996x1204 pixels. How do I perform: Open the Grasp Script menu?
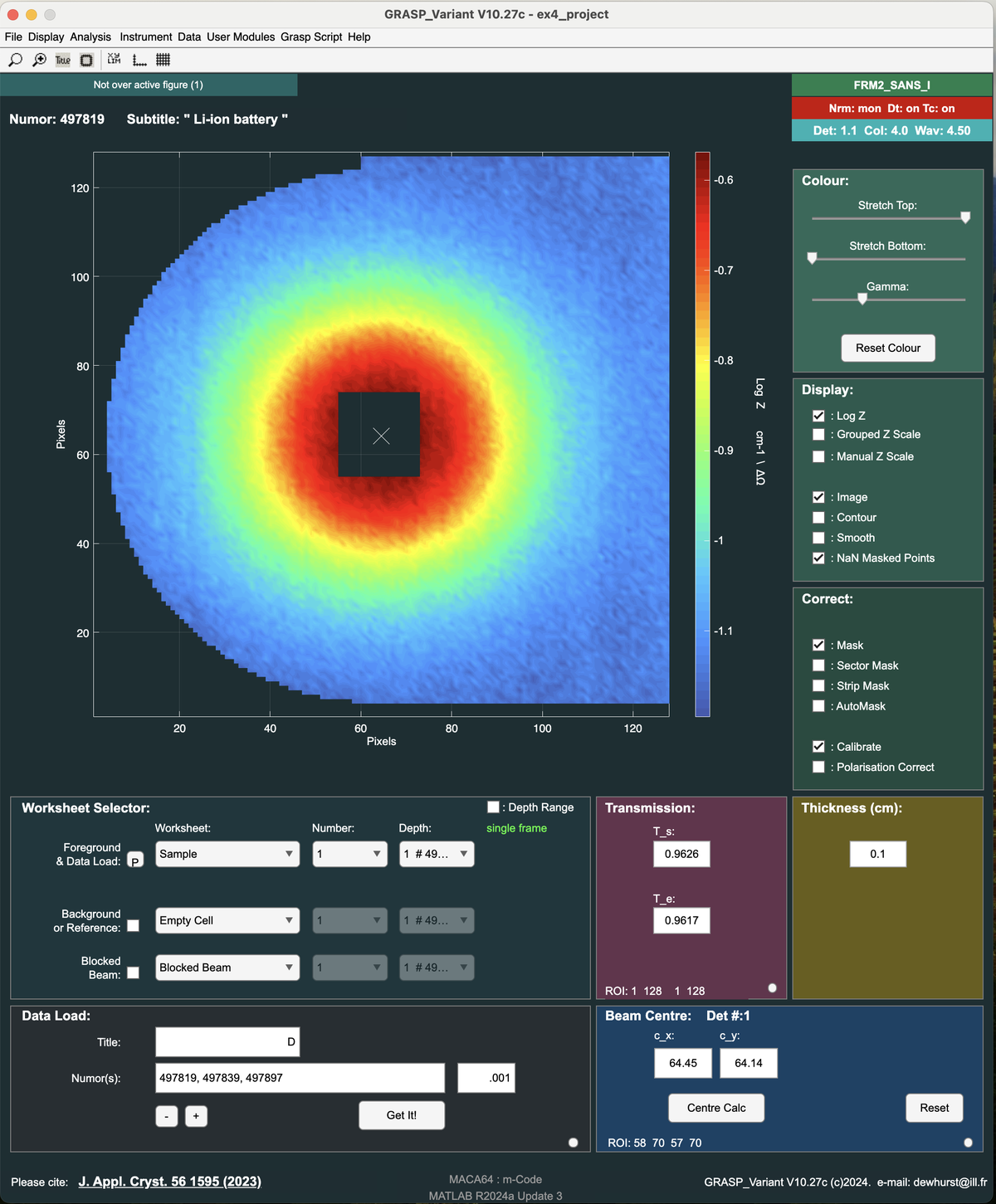(x=311, y=37)
